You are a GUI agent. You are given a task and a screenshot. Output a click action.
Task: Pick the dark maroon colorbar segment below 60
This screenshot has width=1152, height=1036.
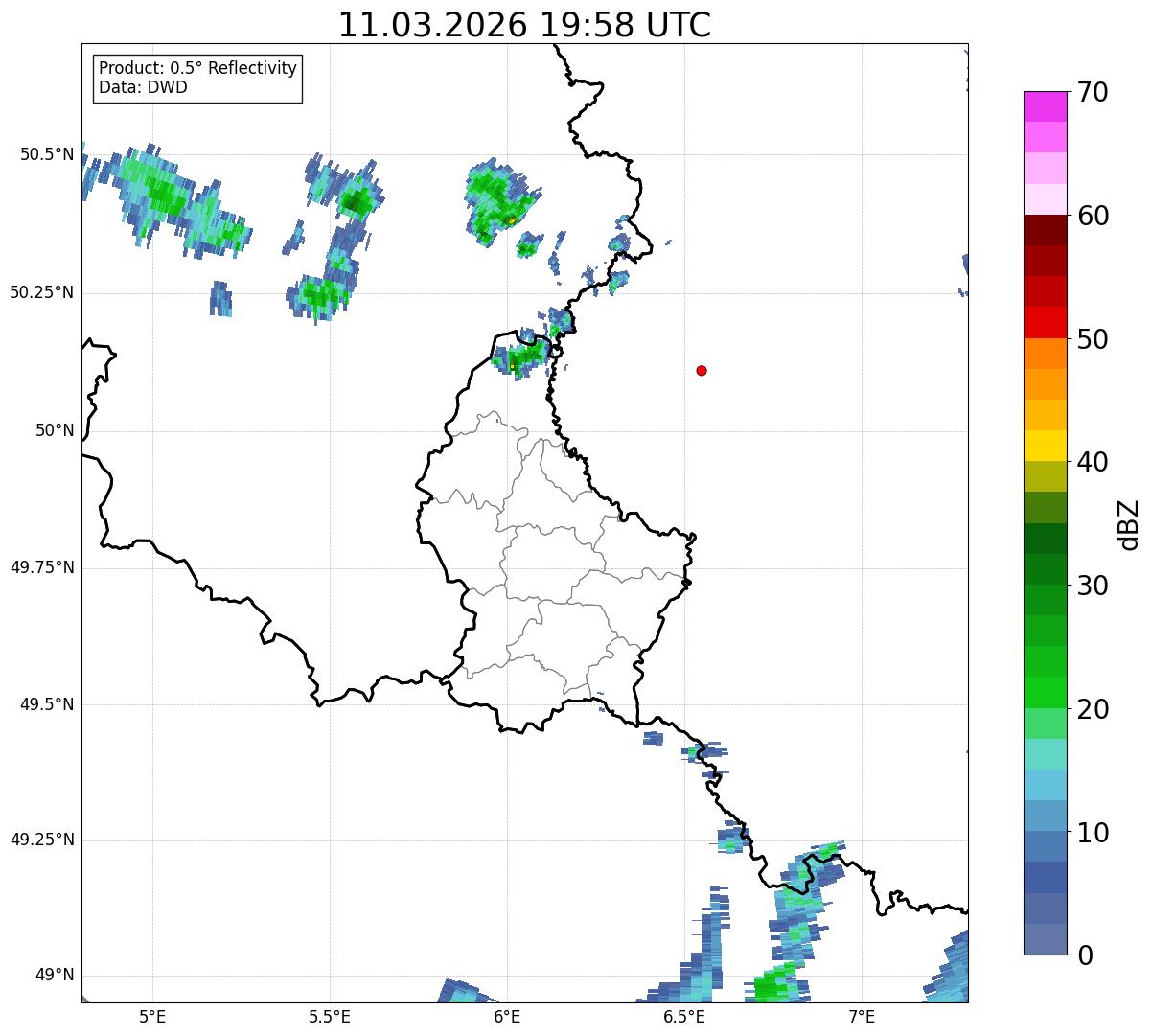pyautogui.click(x=1045, y=230)
